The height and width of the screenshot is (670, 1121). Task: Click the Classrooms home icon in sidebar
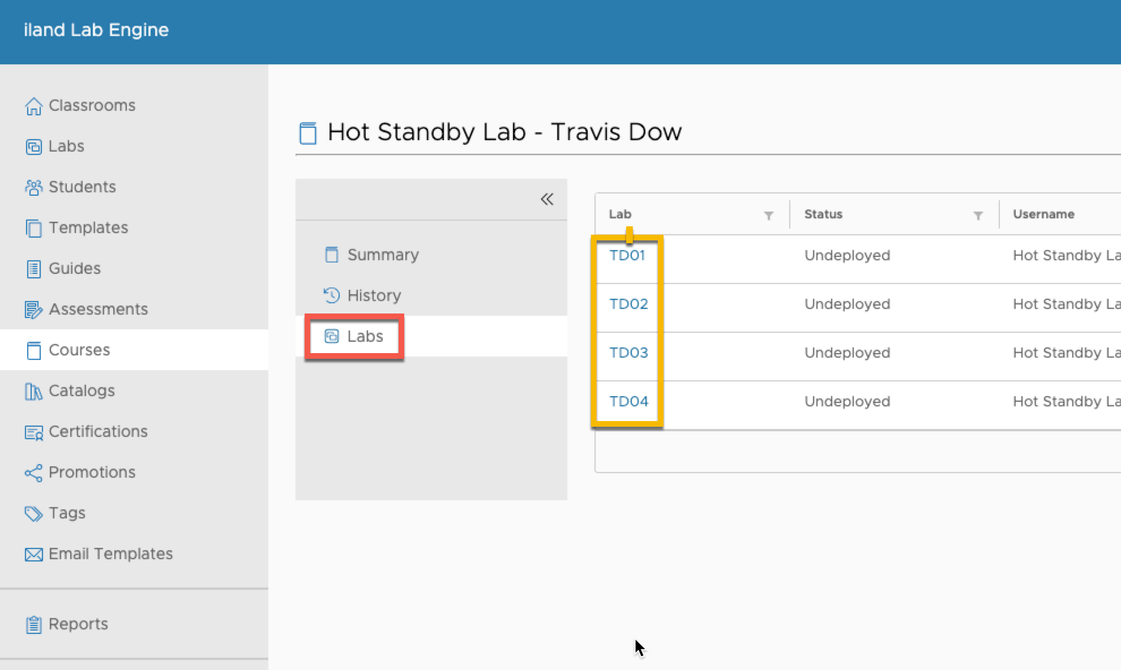(34, 106)
